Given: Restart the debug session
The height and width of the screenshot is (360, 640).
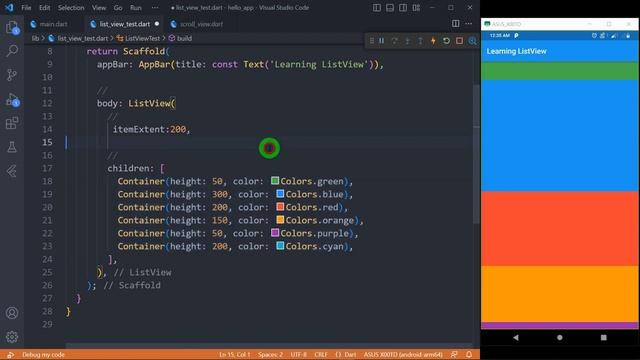Looking at the screenshot, I should click(446, 41).
